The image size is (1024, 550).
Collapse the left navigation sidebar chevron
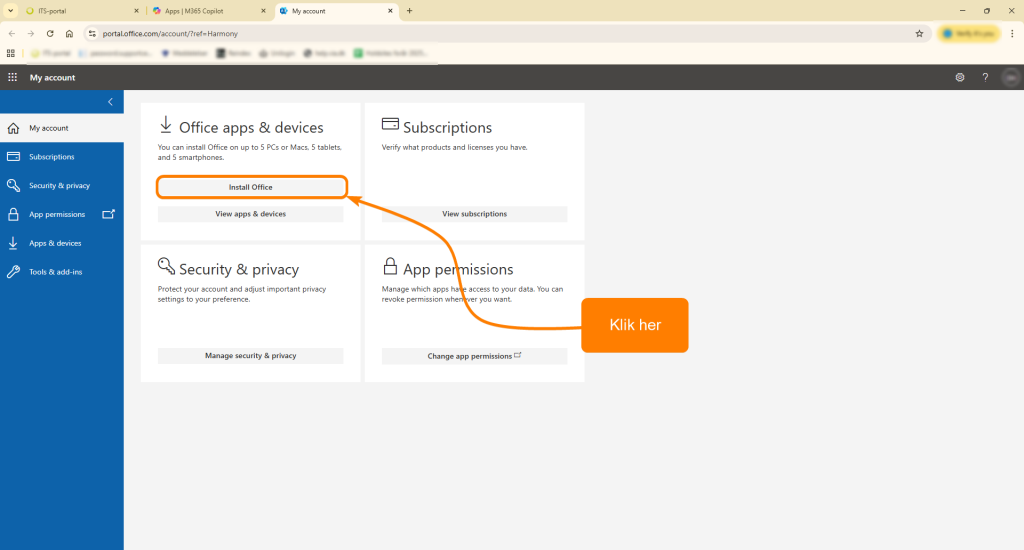(x=110, y=102)
